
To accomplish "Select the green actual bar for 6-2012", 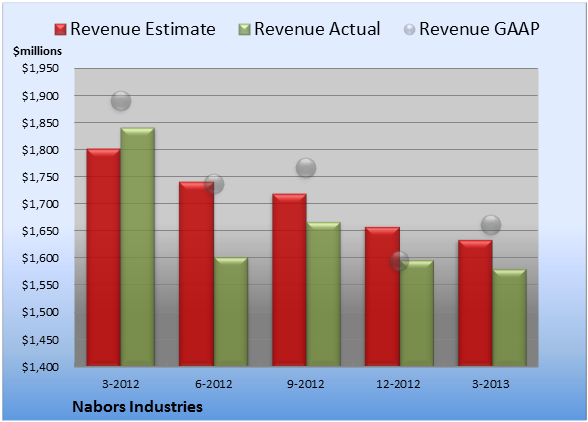I will [231, 312].
